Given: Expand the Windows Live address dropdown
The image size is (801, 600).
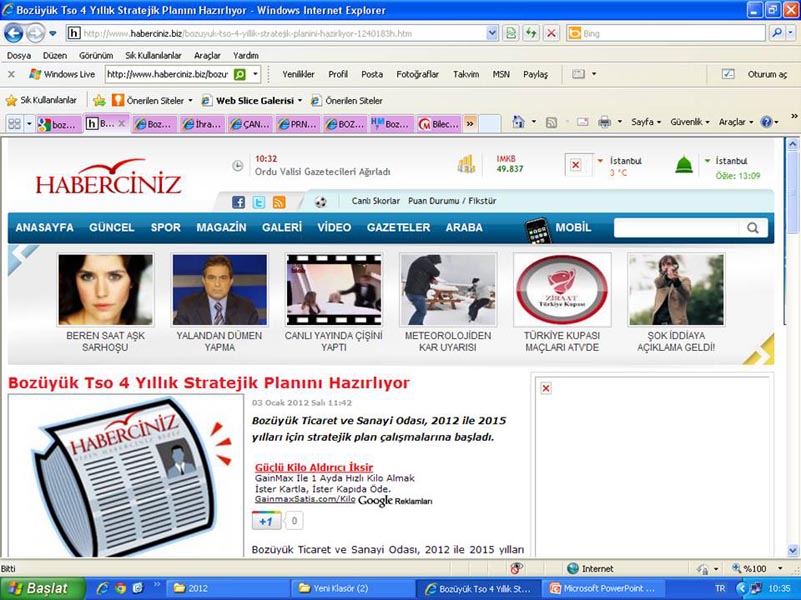Looking at the screenshot, I should 255,75.
